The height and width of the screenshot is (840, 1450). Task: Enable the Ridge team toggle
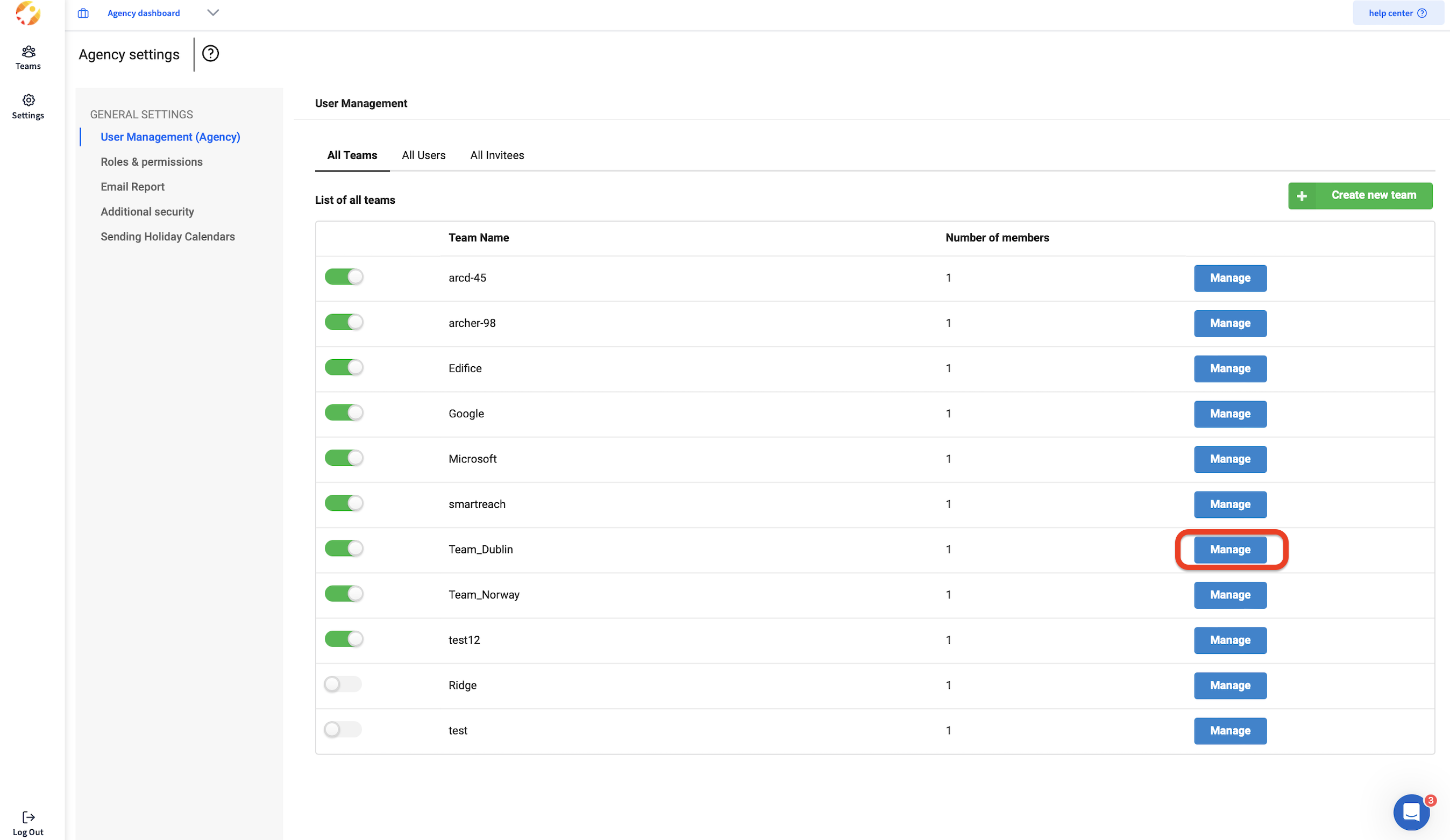pos(343,684)
